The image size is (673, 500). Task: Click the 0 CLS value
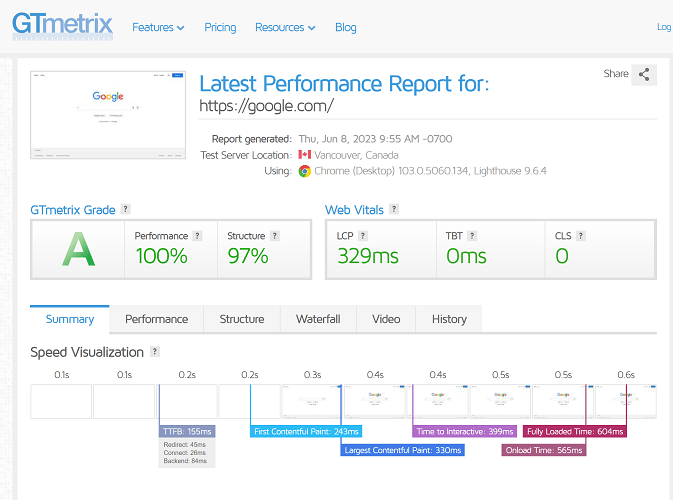coord(562,256)
